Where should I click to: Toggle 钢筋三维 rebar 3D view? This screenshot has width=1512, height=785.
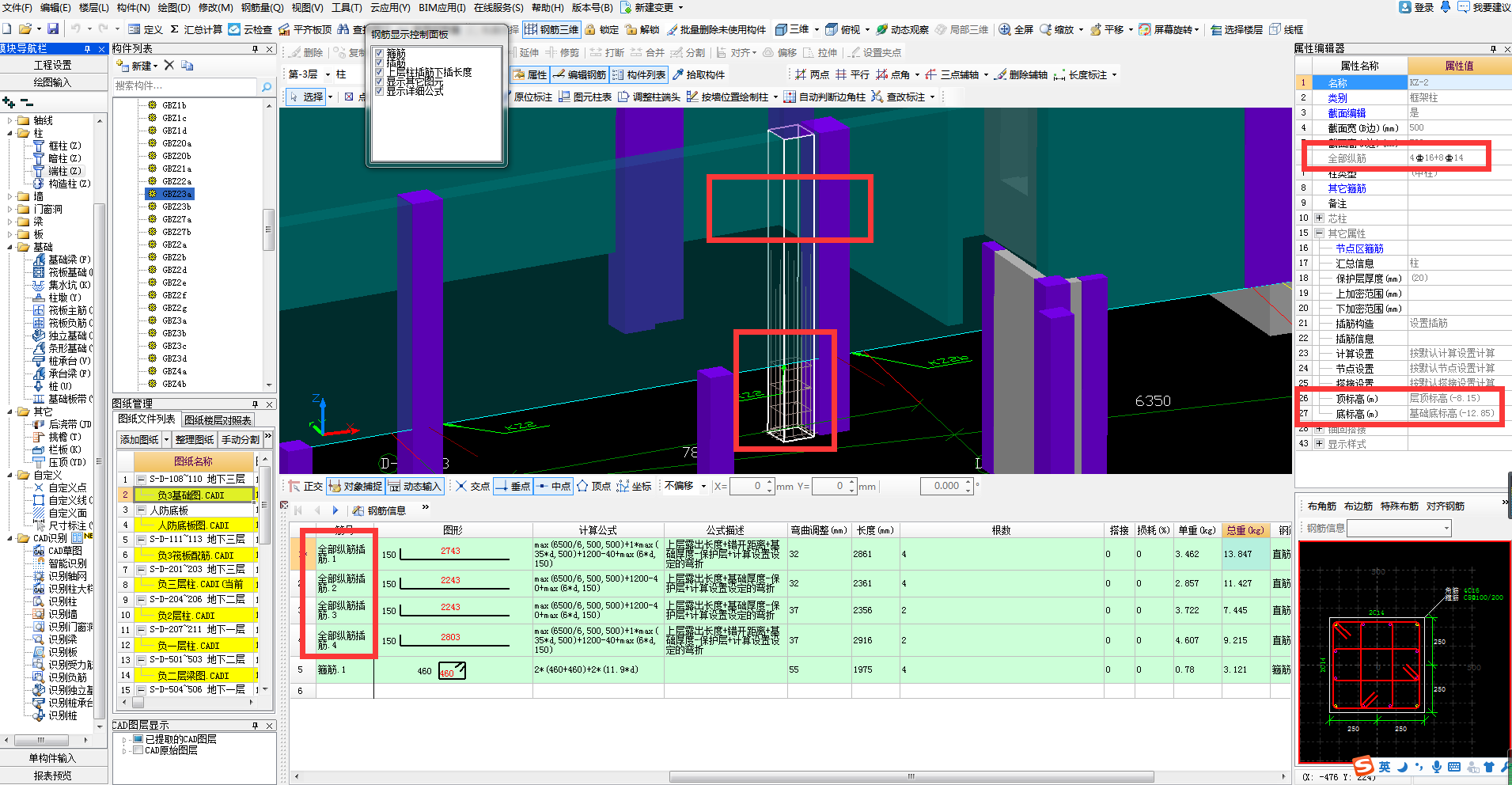(x=551, y=29)
